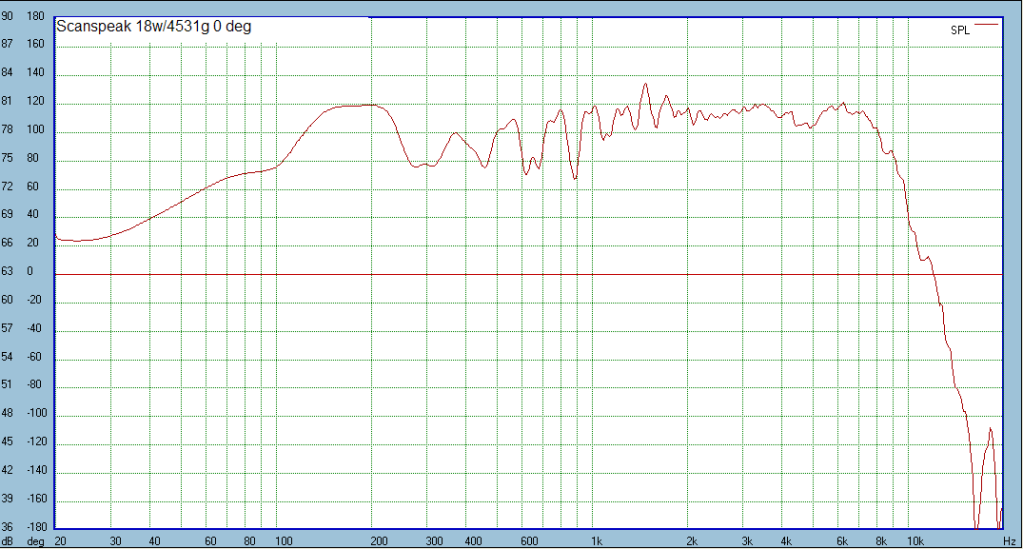The width and height of the screenshot is (1023, 549).
Task: Click the -80 degree axis label
Action: point(34,384)
